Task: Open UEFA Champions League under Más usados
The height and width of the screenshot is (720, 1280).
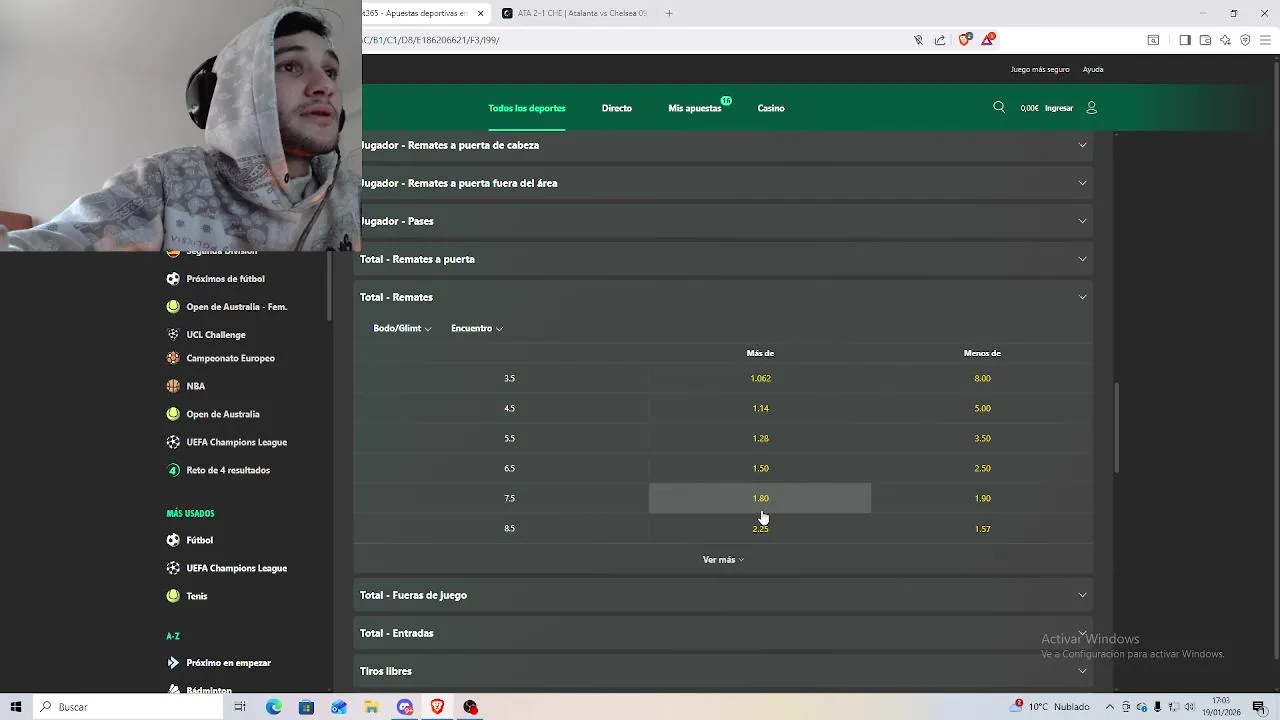Action: [236, 568]
